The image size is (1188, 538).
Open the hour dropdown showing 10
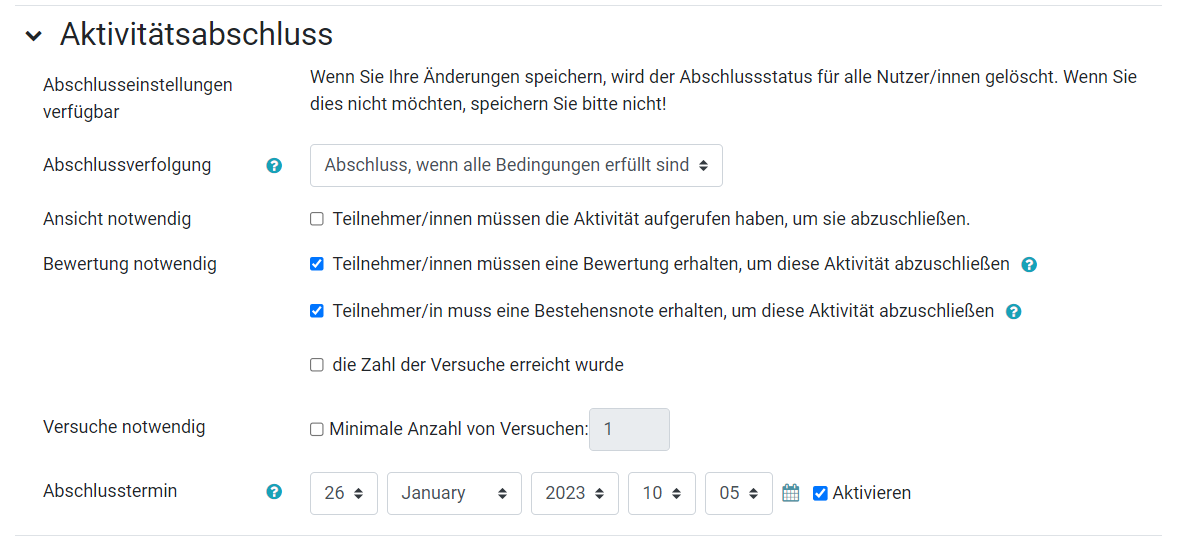(662, 493)
